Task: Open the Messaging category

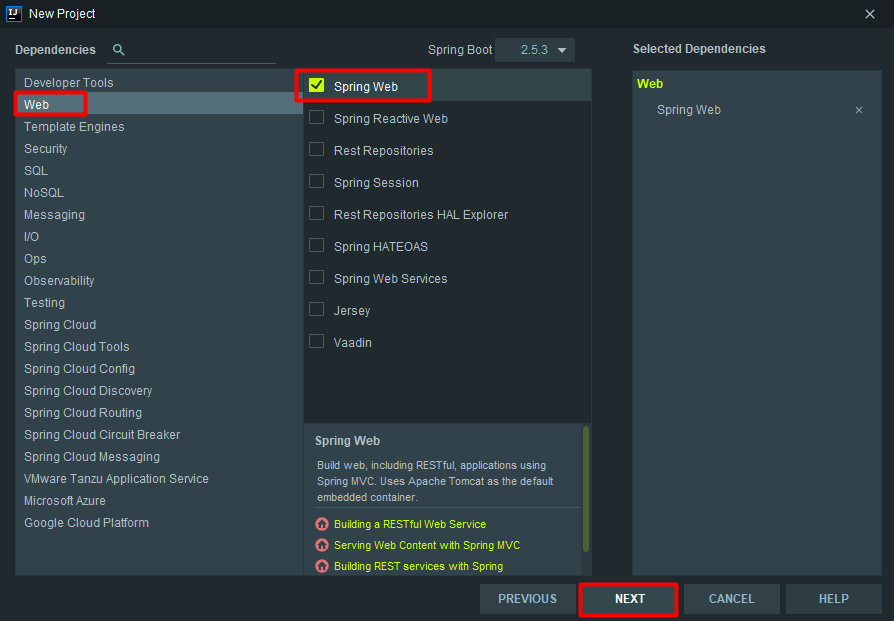Action: click(159, 215)
